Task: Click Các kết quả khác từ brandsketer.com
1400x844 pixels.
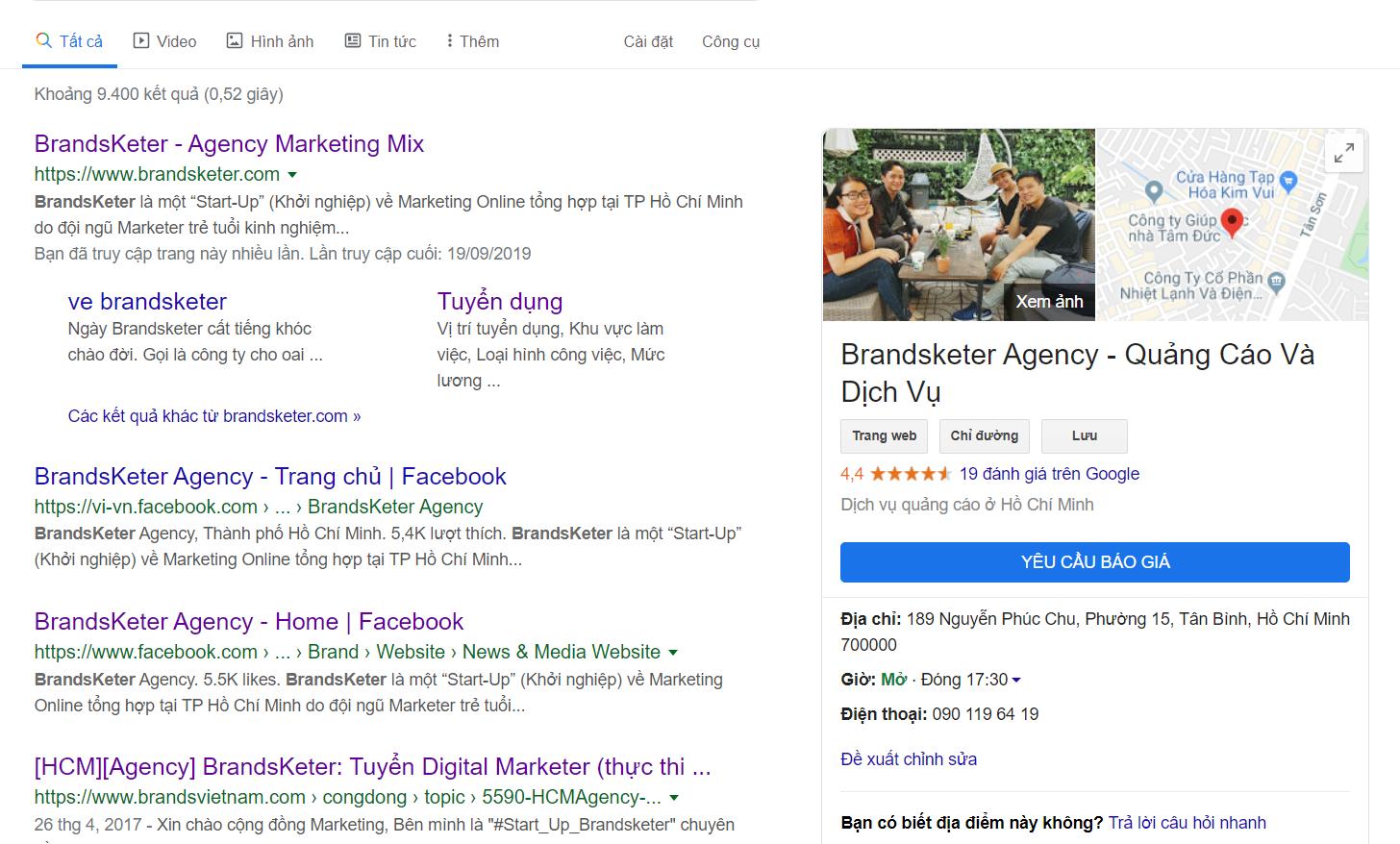Action: point(214,416)
